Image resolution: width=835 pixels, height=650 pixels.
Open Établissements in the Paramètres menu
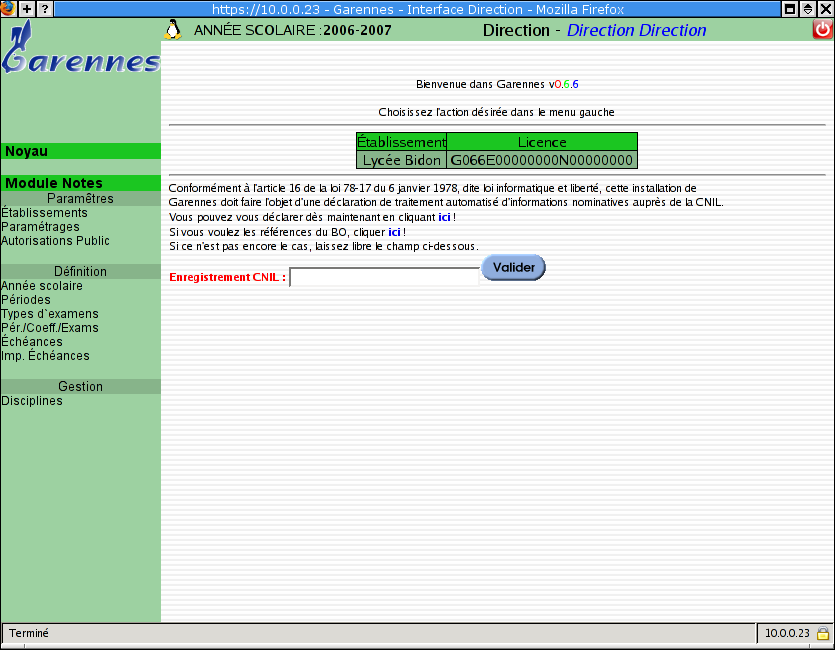(44, 213)
